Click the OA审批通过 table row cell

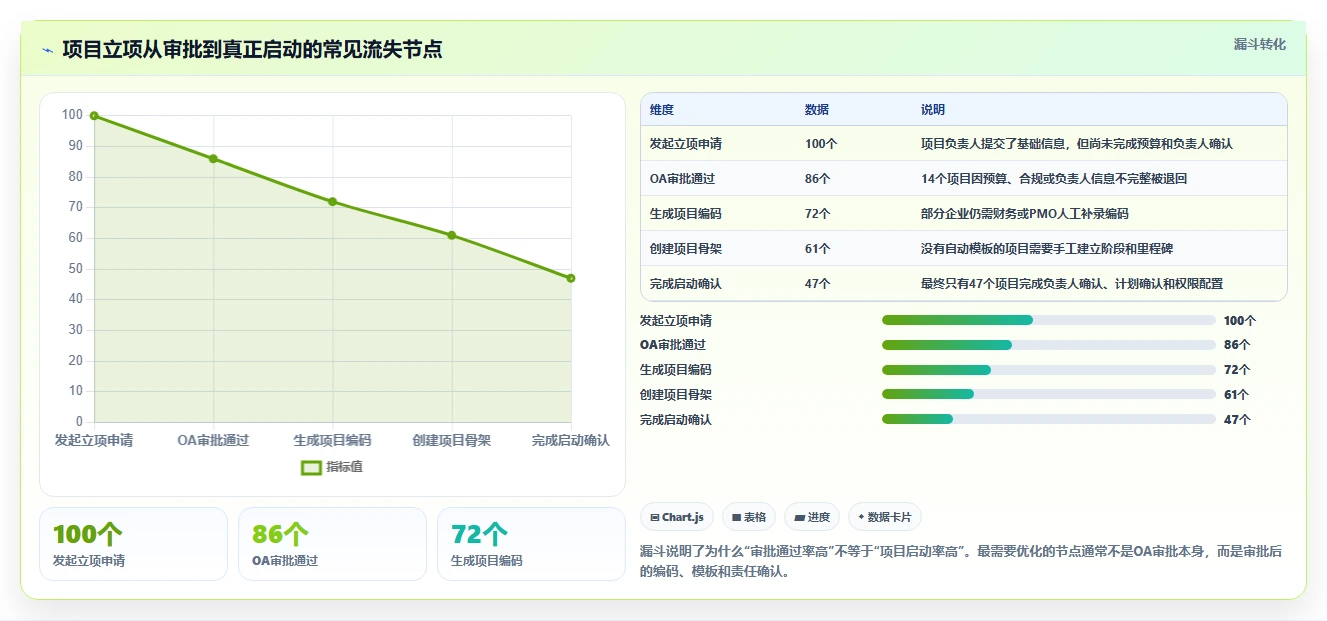tap(682, 179)
